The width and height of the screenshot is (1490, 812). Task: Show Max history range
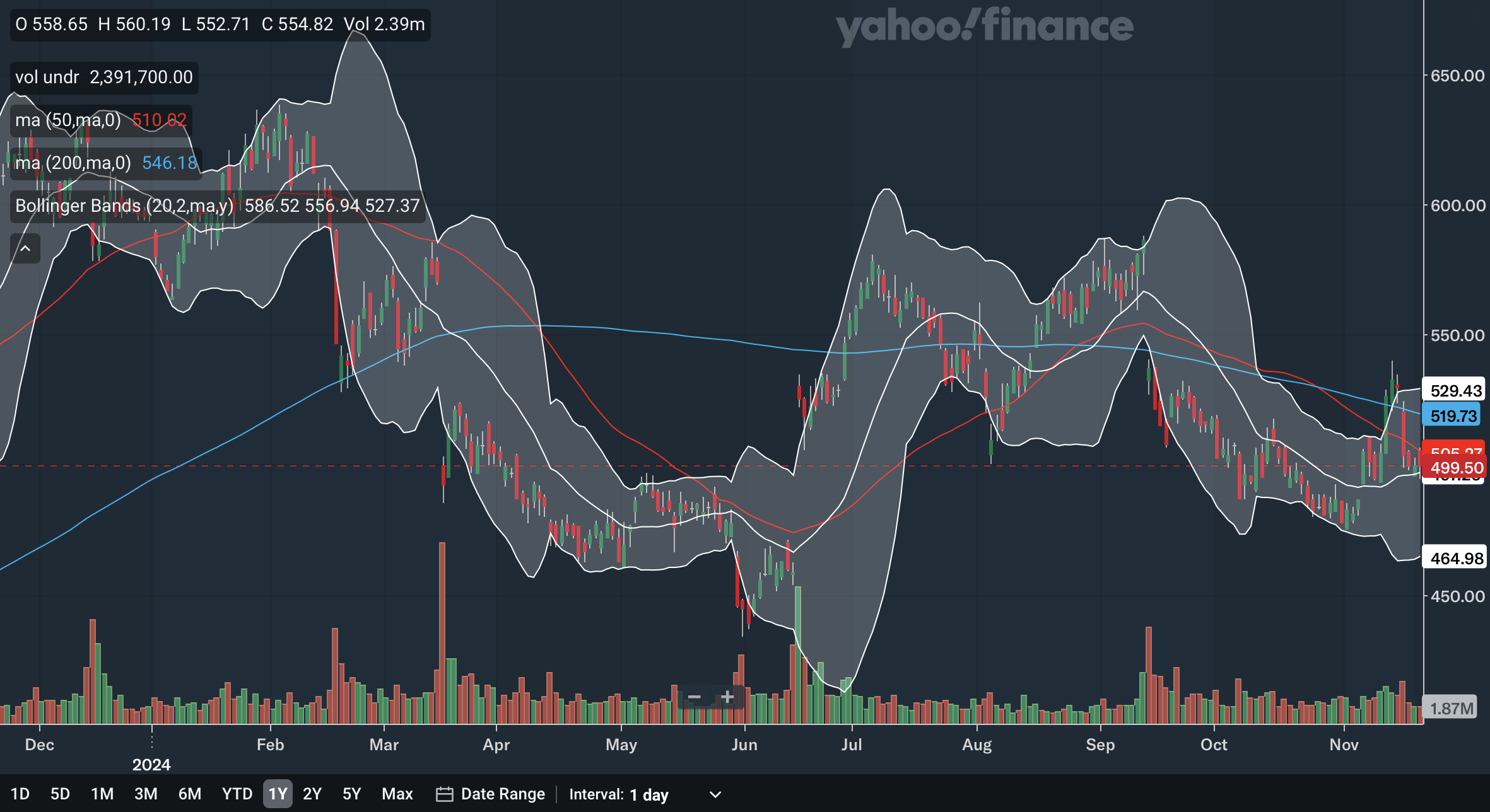click(397, 794)
